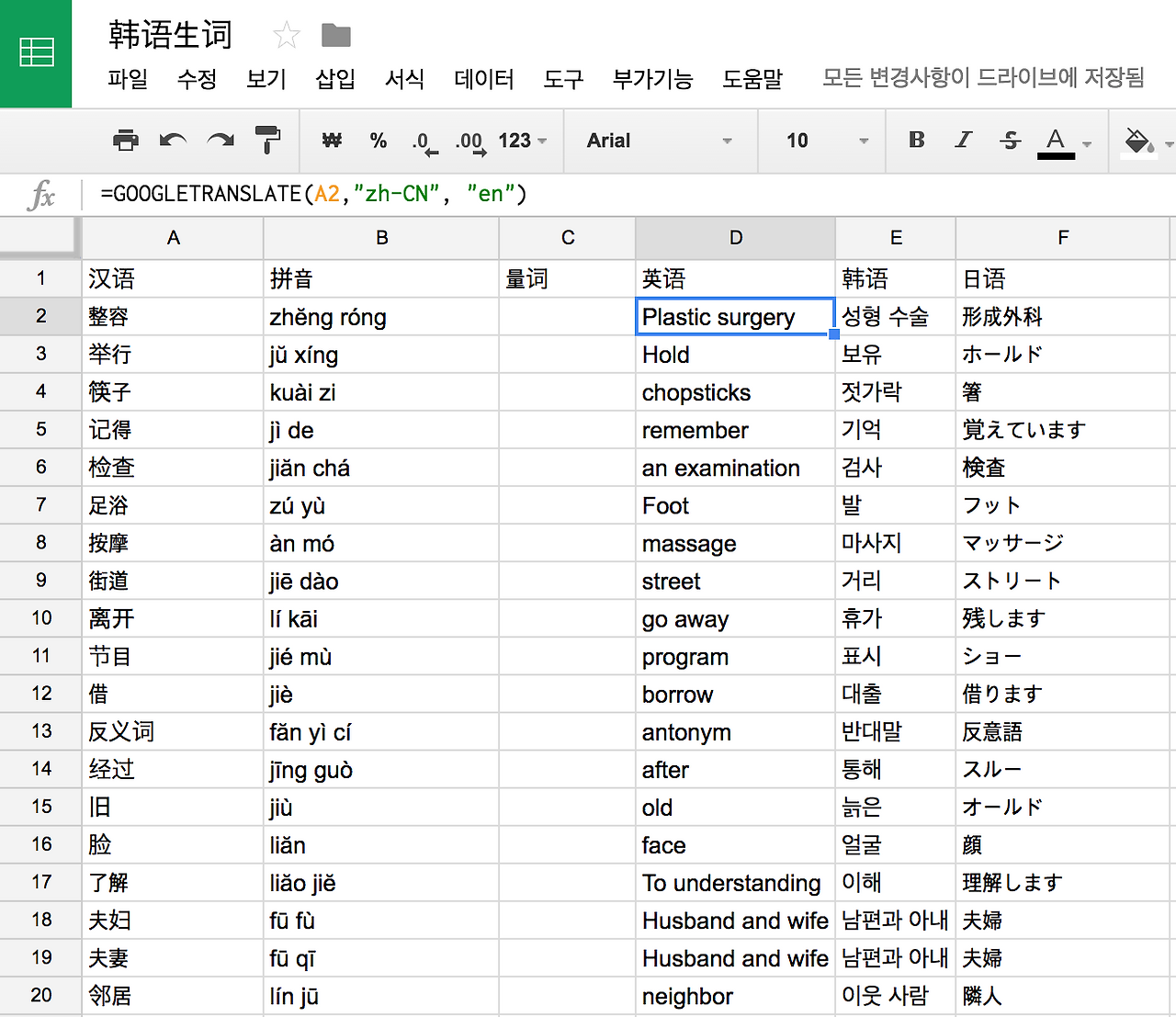Viewport: 1176px width, 1017px height.
Task: Click cell containing 성형 수술
Action: point(896,316)
